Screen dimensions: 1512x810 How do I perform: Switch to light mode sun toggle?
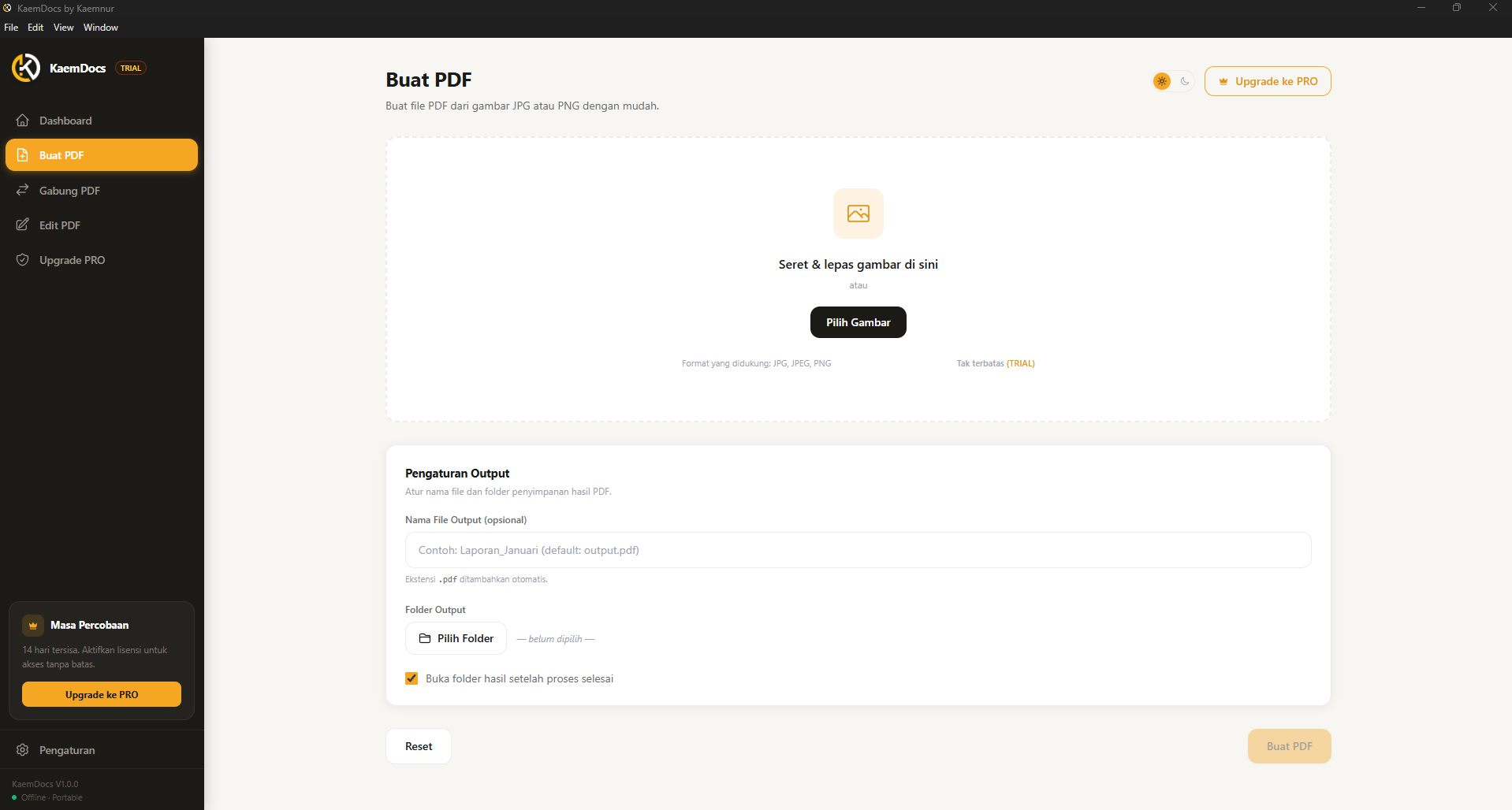coord(1162,81)
